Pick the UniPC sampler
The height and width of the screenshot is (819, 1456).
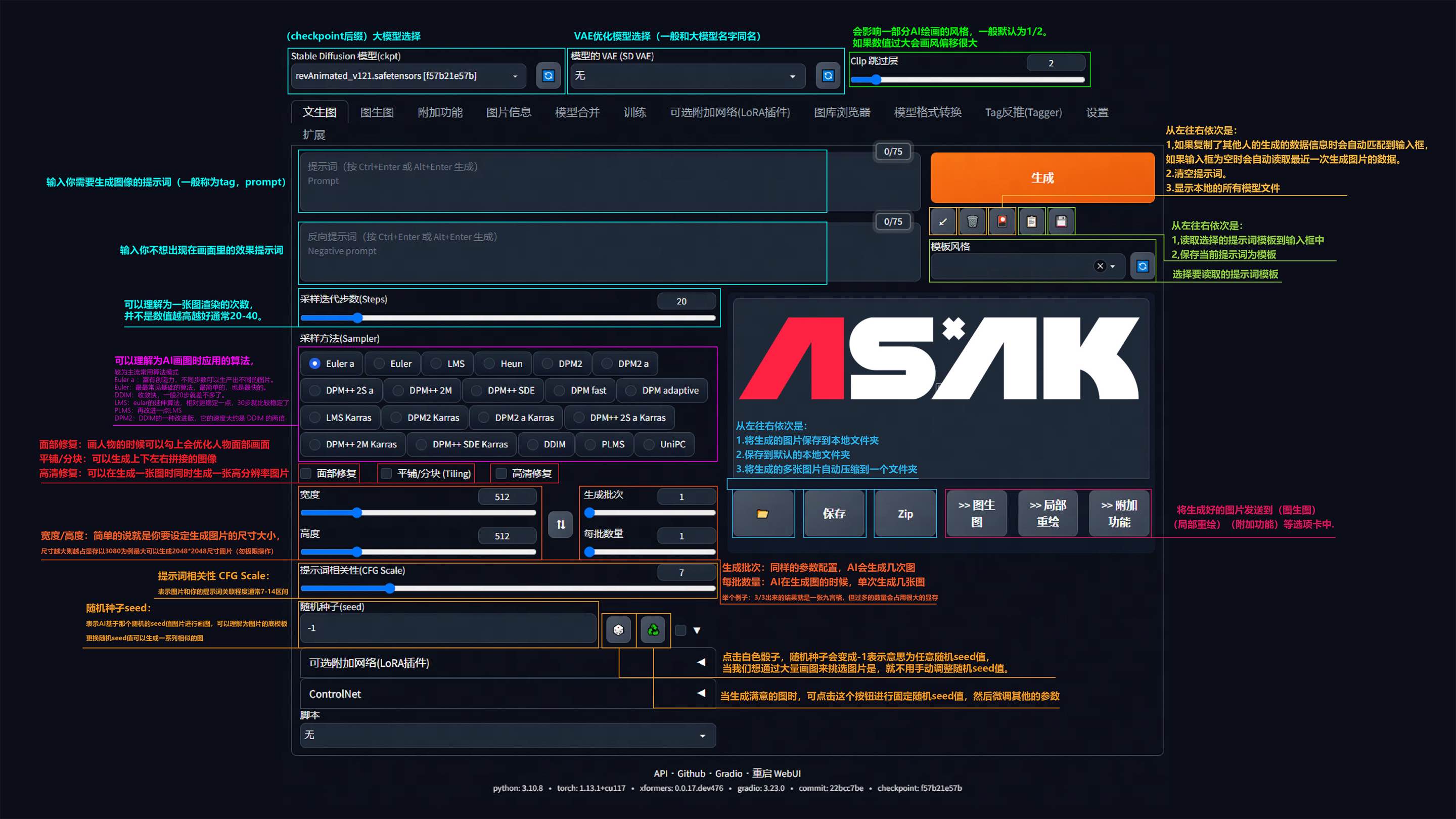pos(665,444)
